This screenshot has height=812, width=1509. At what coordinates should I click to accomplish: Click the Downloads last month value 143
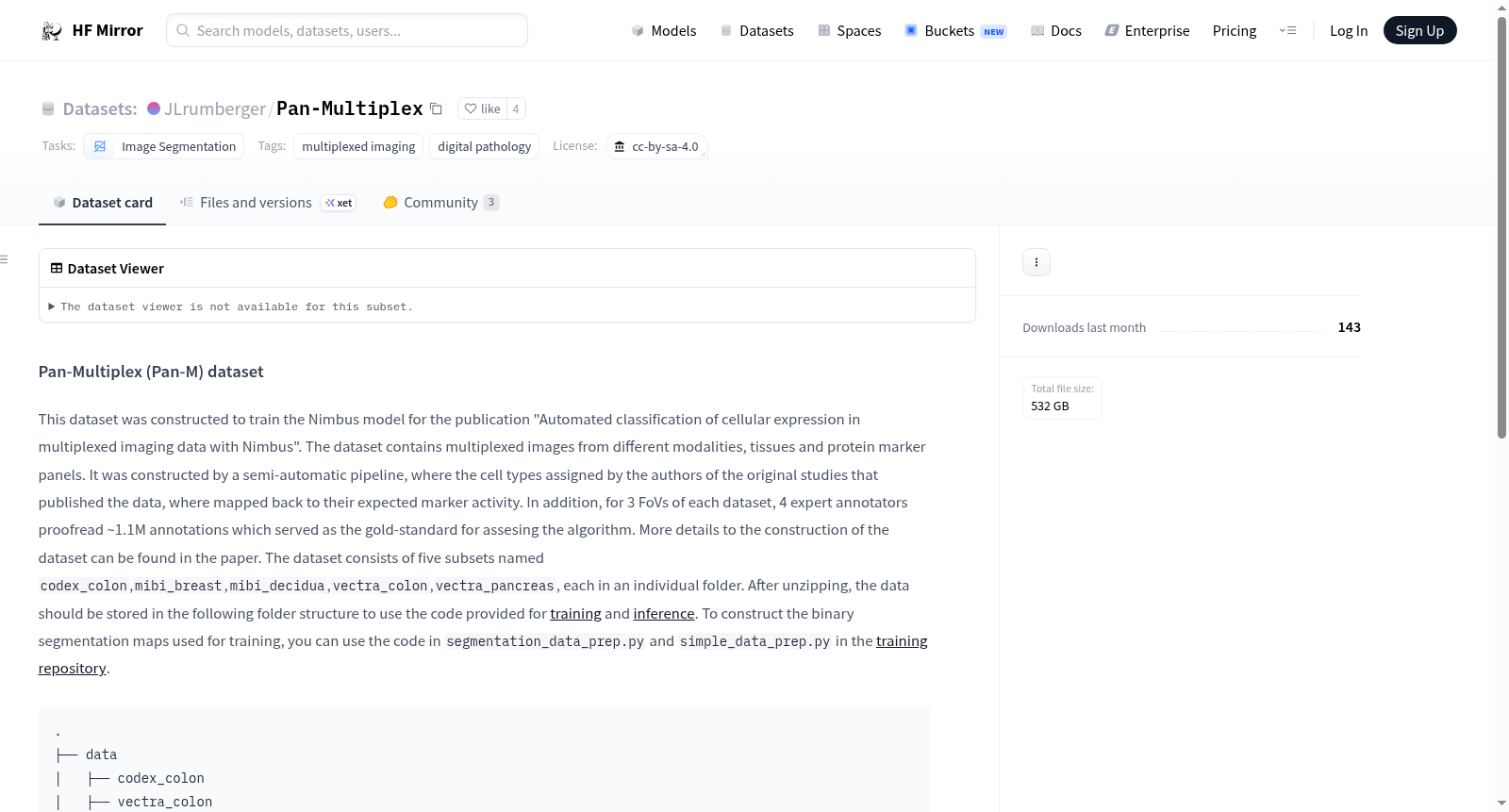pos(1350,327)
